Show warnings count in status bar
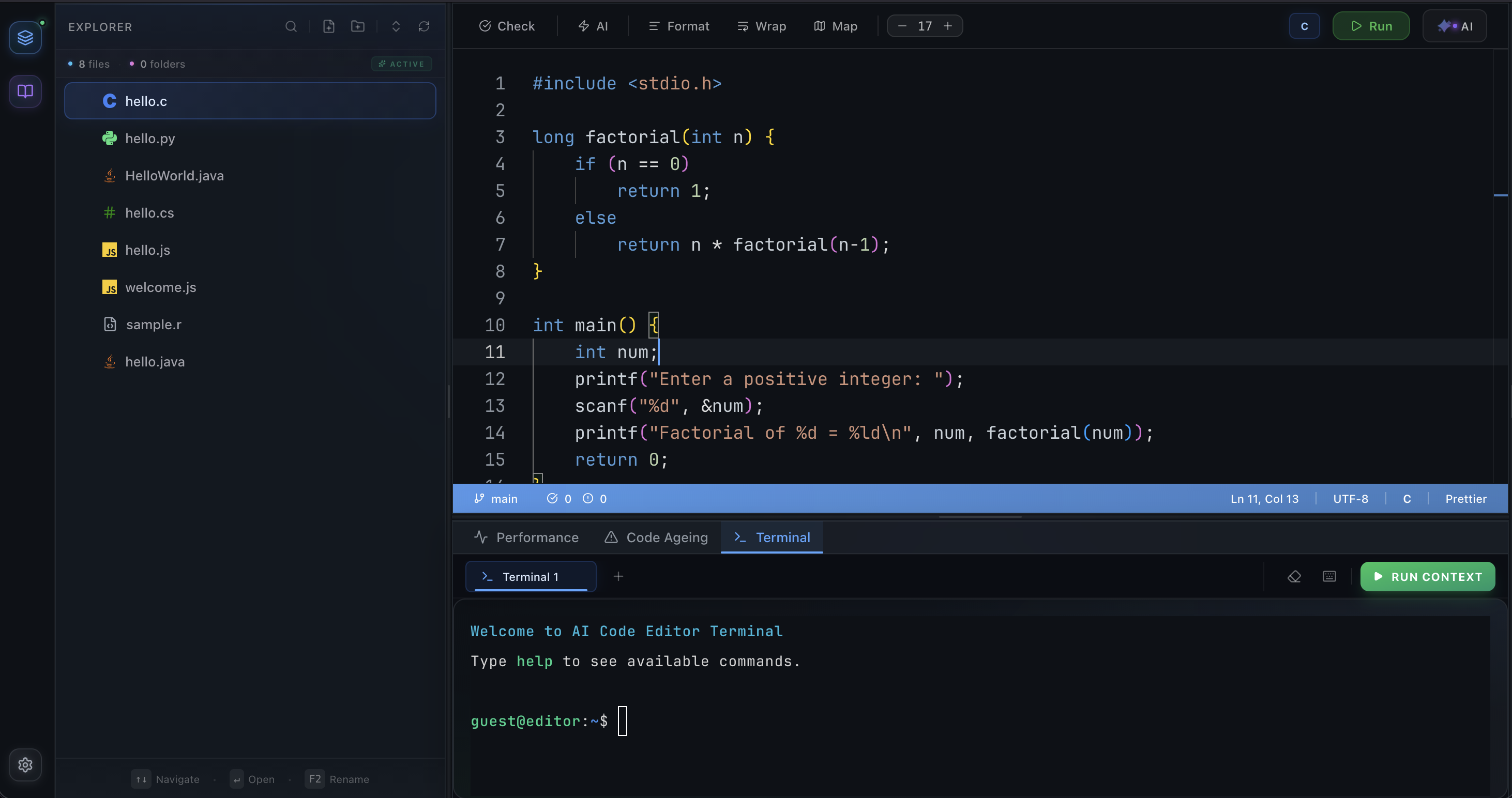 [x=595, y=499]
